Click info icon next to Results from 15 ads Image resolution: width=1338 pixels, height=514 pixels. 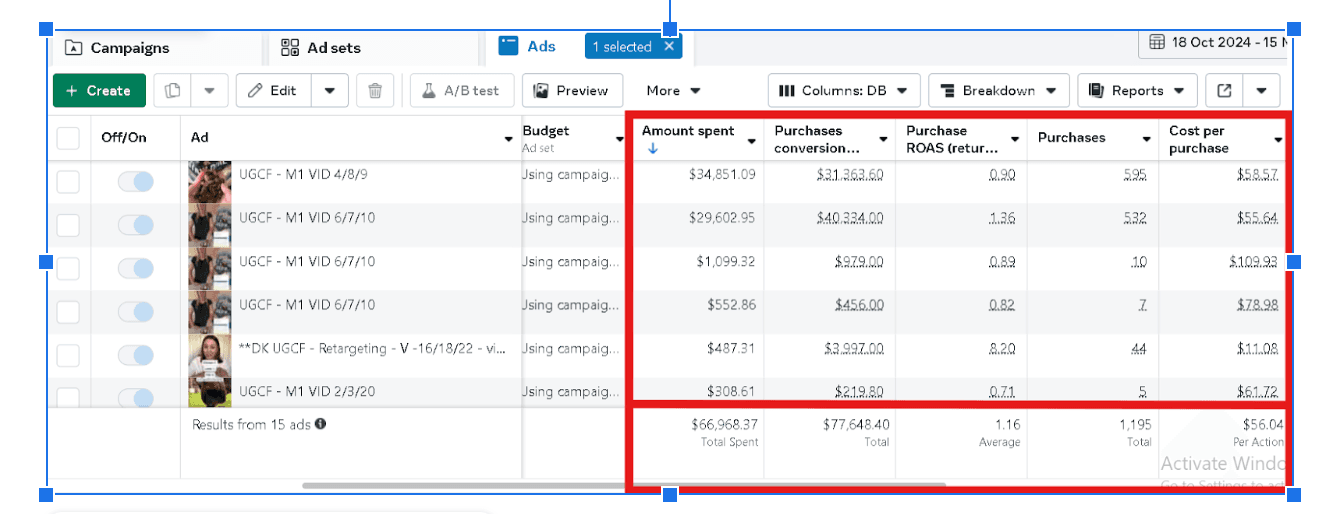tap(321, 424)
